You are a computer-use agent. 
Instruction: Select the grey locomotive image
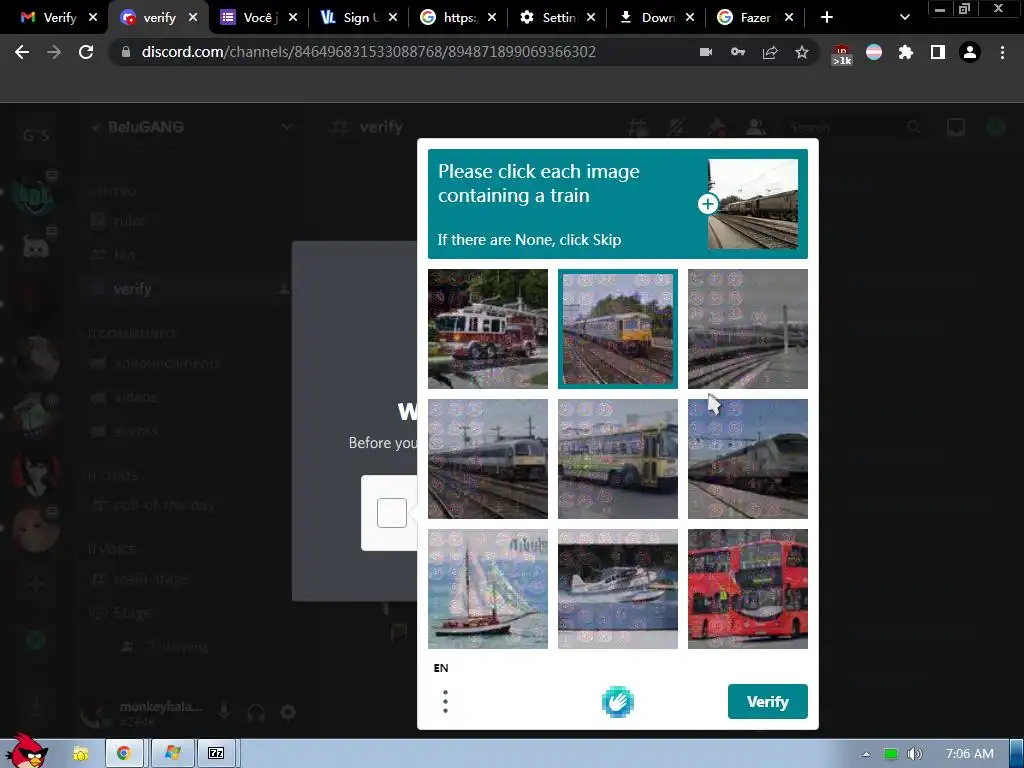(748, 458)
